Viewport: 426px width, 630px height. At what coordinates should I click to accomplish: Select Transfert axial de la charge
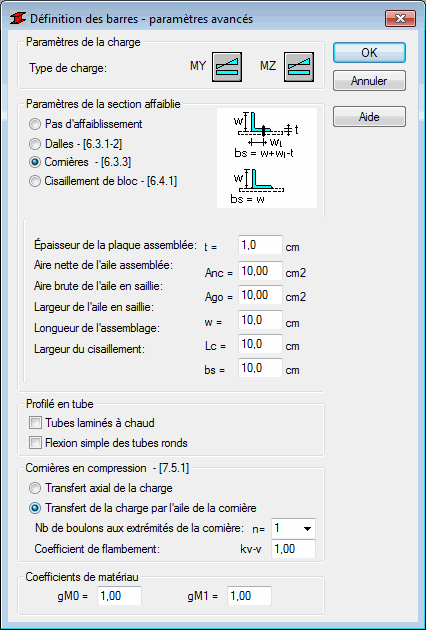point(101,488)
